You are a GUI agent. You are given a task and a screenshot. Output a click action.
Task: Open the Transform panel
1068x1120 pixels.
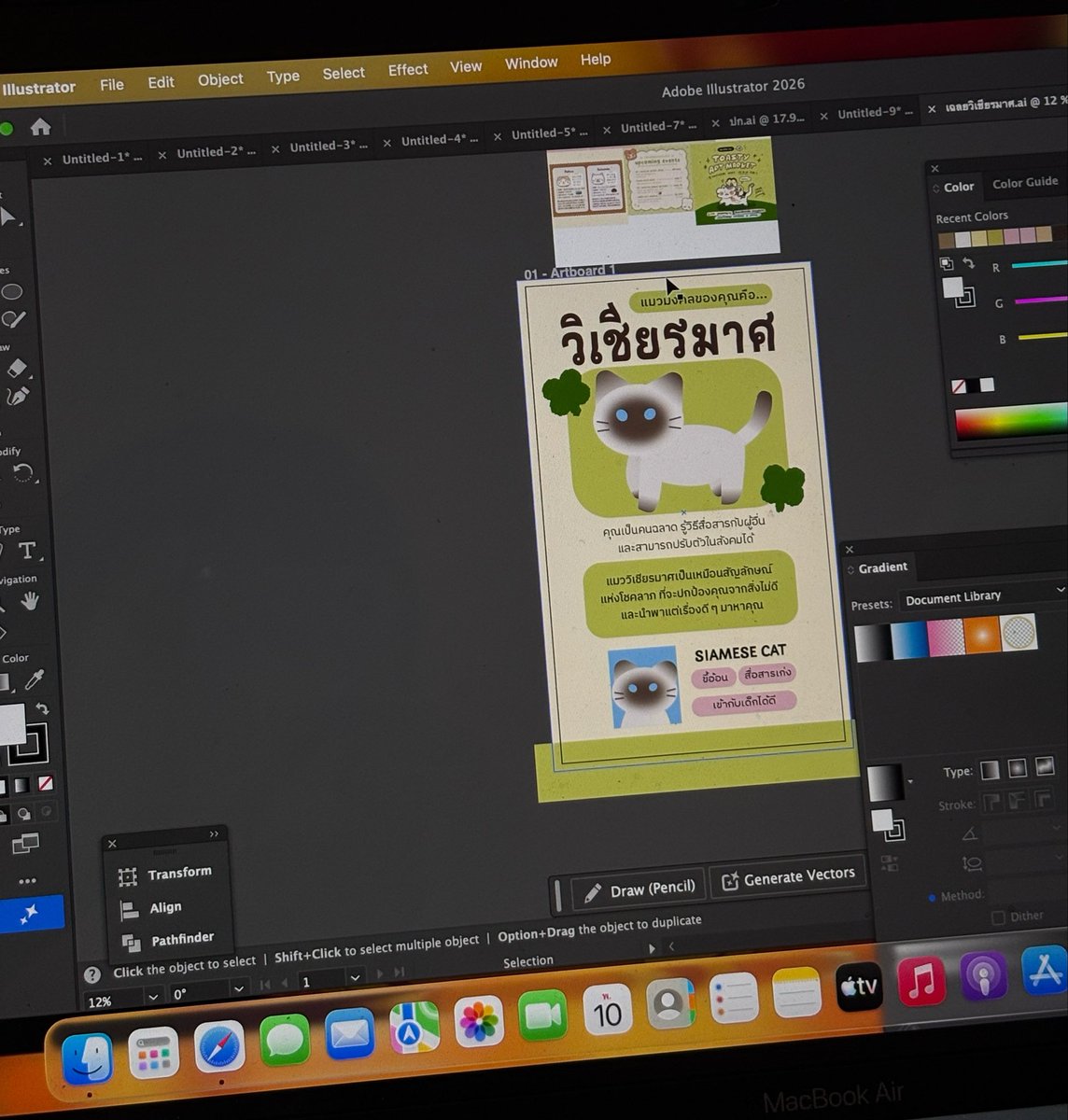166,875
